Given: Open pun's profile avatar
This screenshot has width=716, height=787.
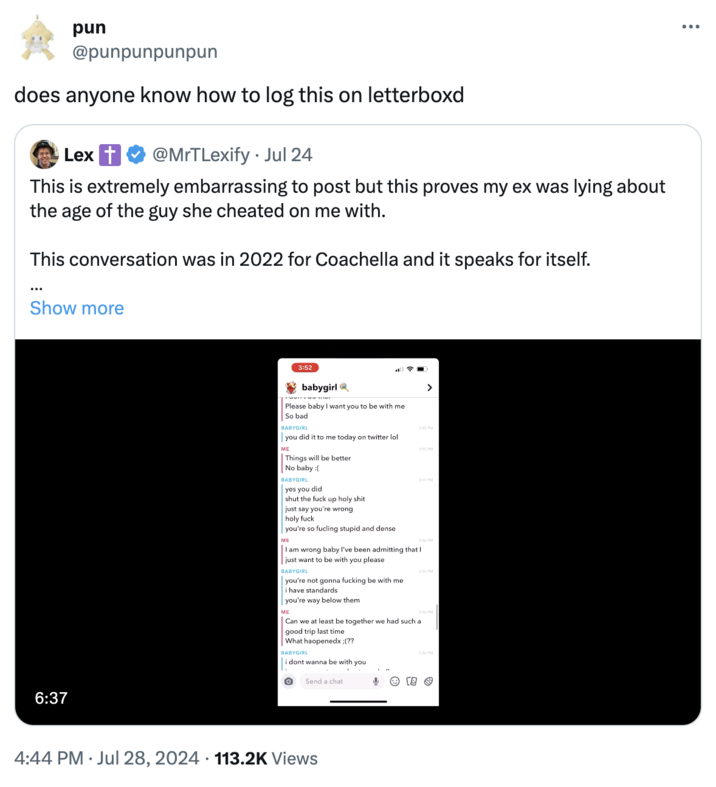Looking at the screenshot, I should click(38, 38).
